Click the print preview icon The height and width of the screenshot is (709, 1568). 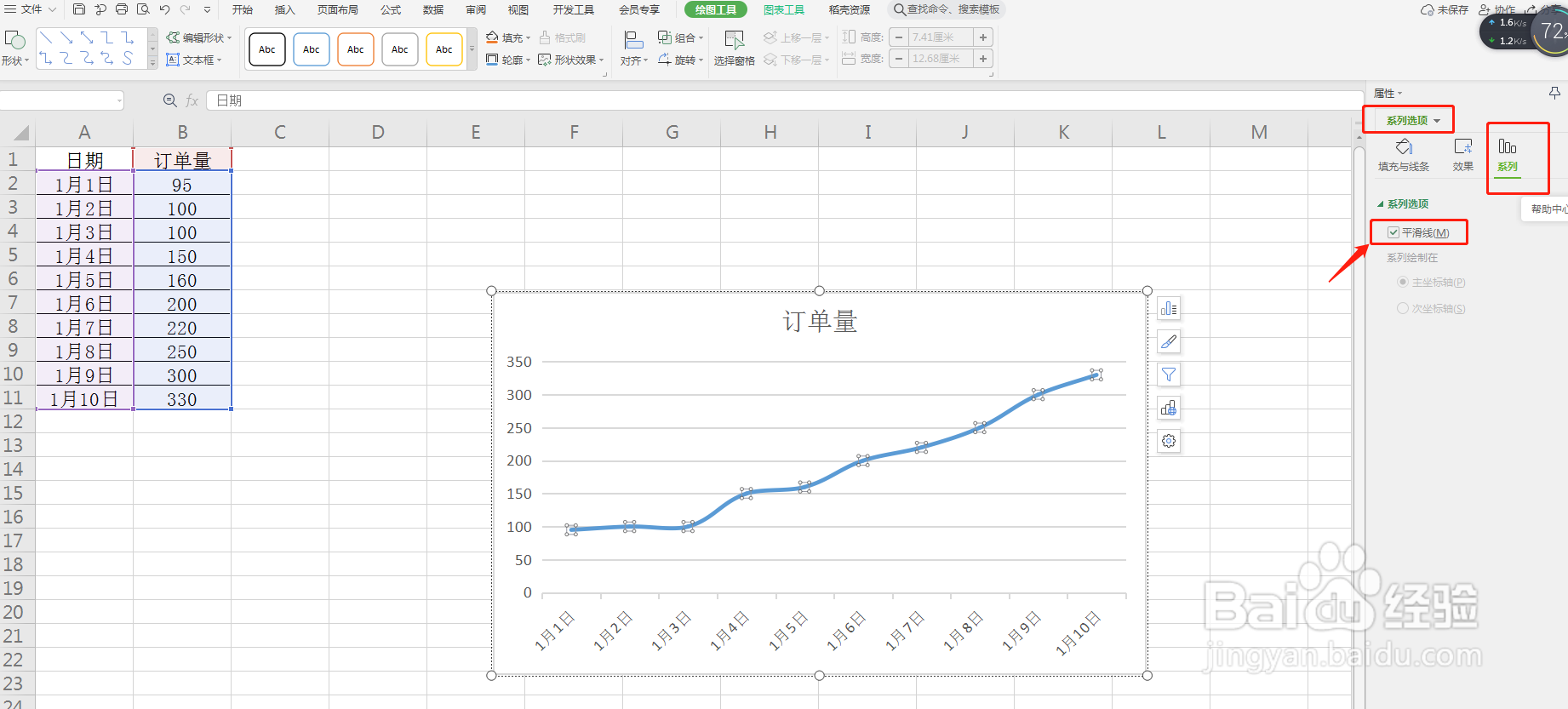point(143,9)
